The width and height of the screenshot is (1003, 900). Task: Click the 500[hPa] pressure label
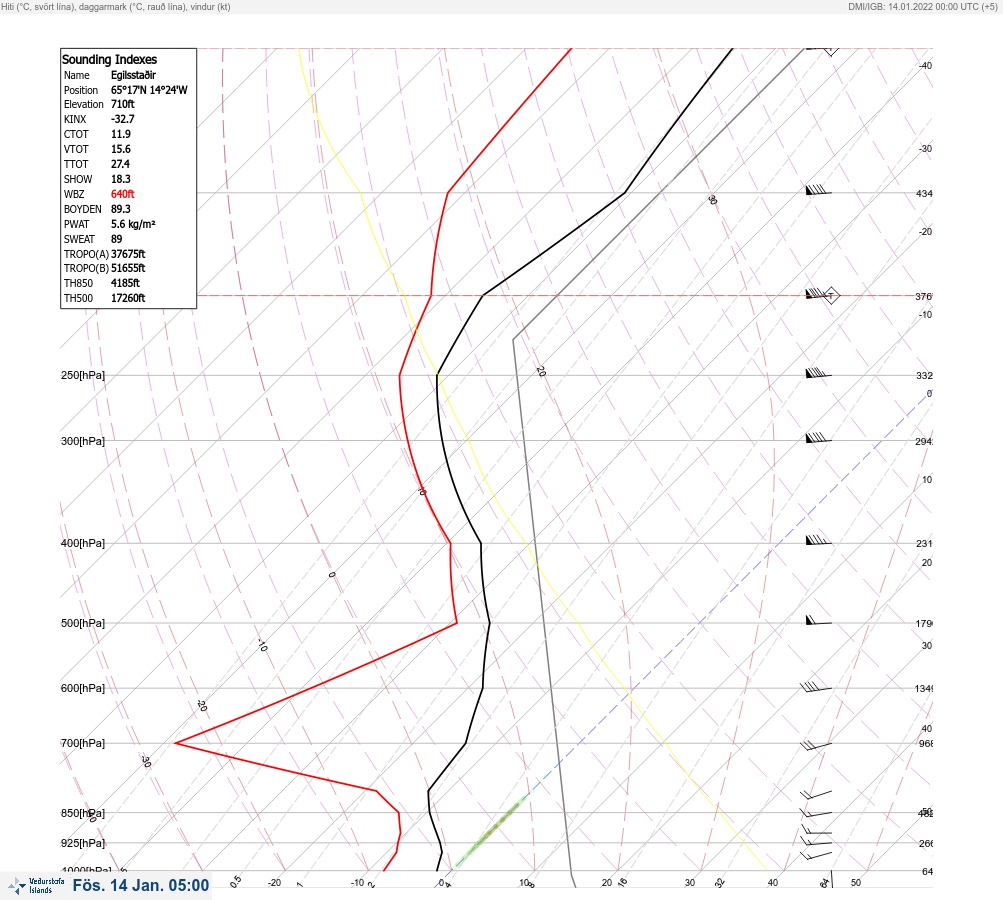pyautogui.click(x=83, y=623)
